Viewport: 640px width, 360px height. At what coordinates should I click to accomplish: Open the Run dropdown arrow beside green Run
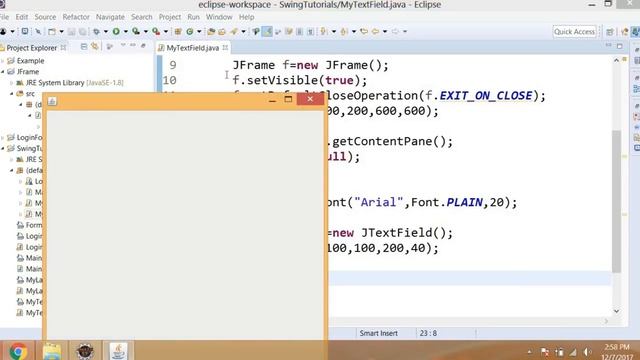125,31
